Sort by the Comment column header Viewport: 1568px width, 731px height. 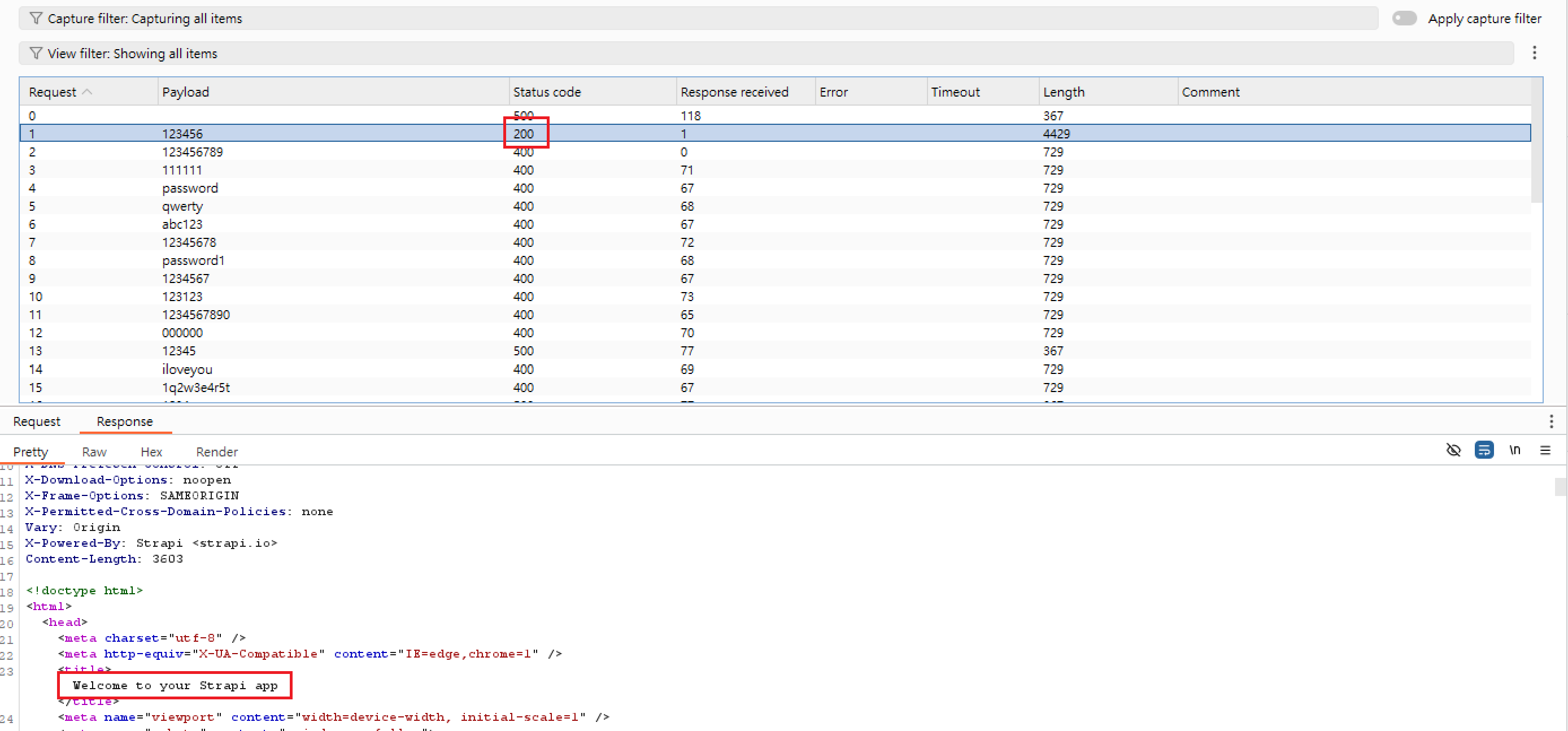[x=1354, y=92]
